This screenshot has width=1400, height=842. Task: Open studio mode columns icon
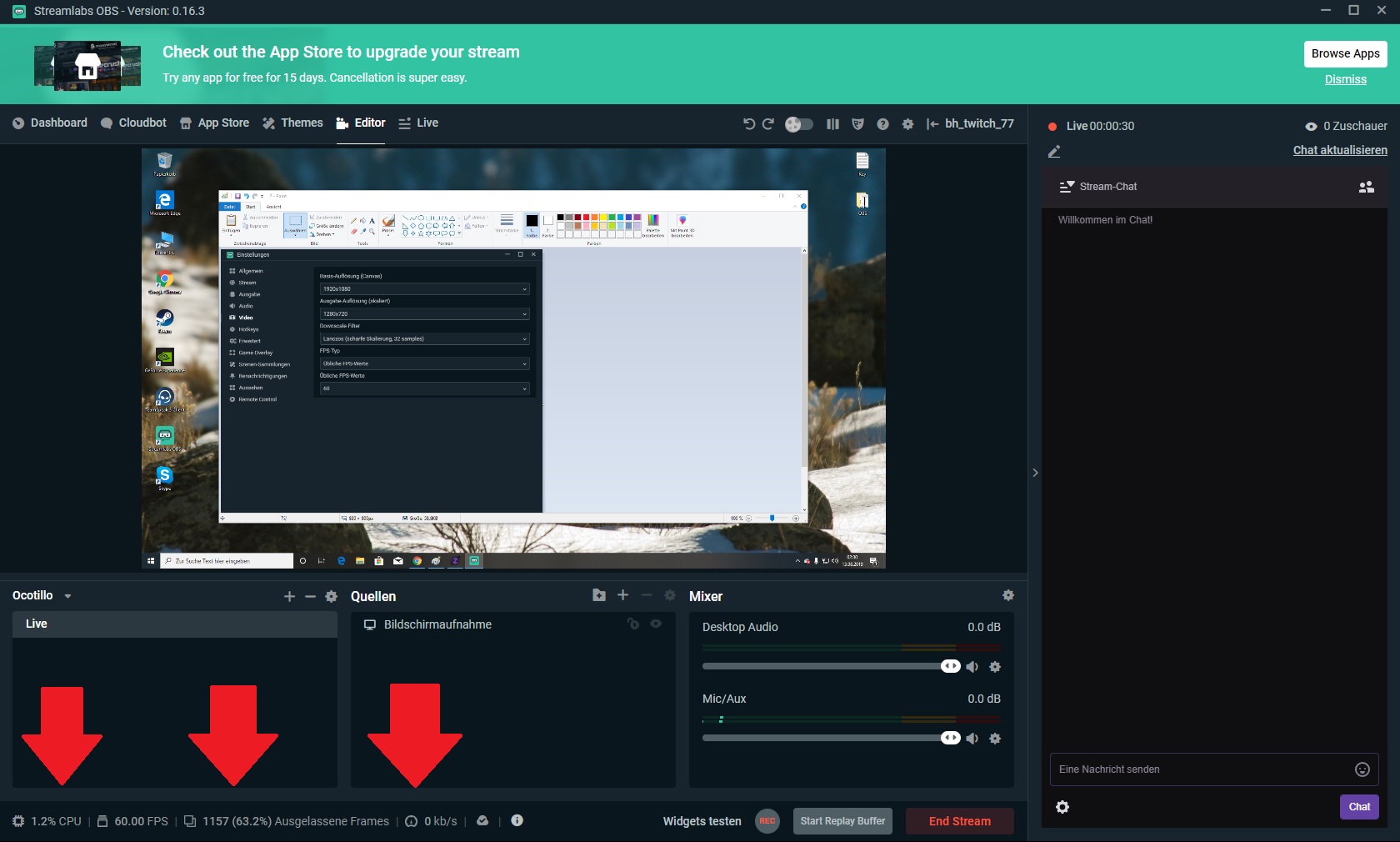tap(832, 124)
